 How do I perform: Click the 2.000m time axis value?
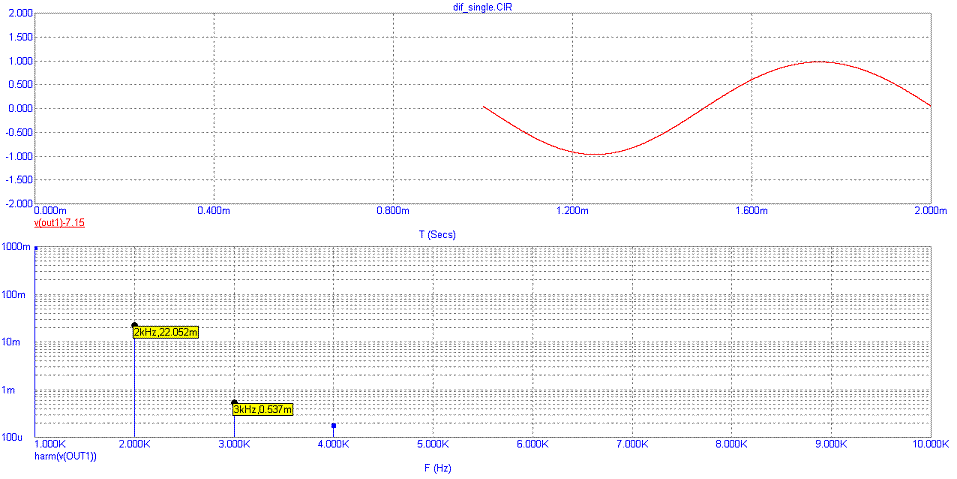pyautogui.click(x=930, y=211)
